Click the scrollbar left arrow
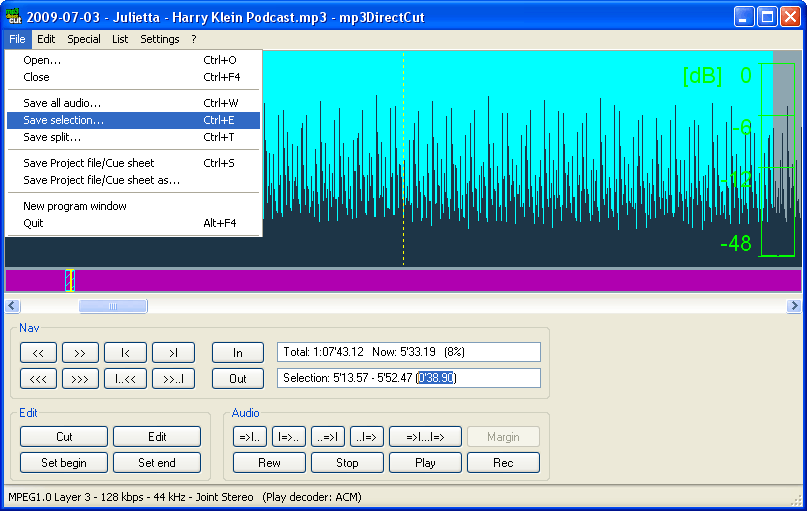Viewport: 807px width, 511px height. (x=12, y=306)
